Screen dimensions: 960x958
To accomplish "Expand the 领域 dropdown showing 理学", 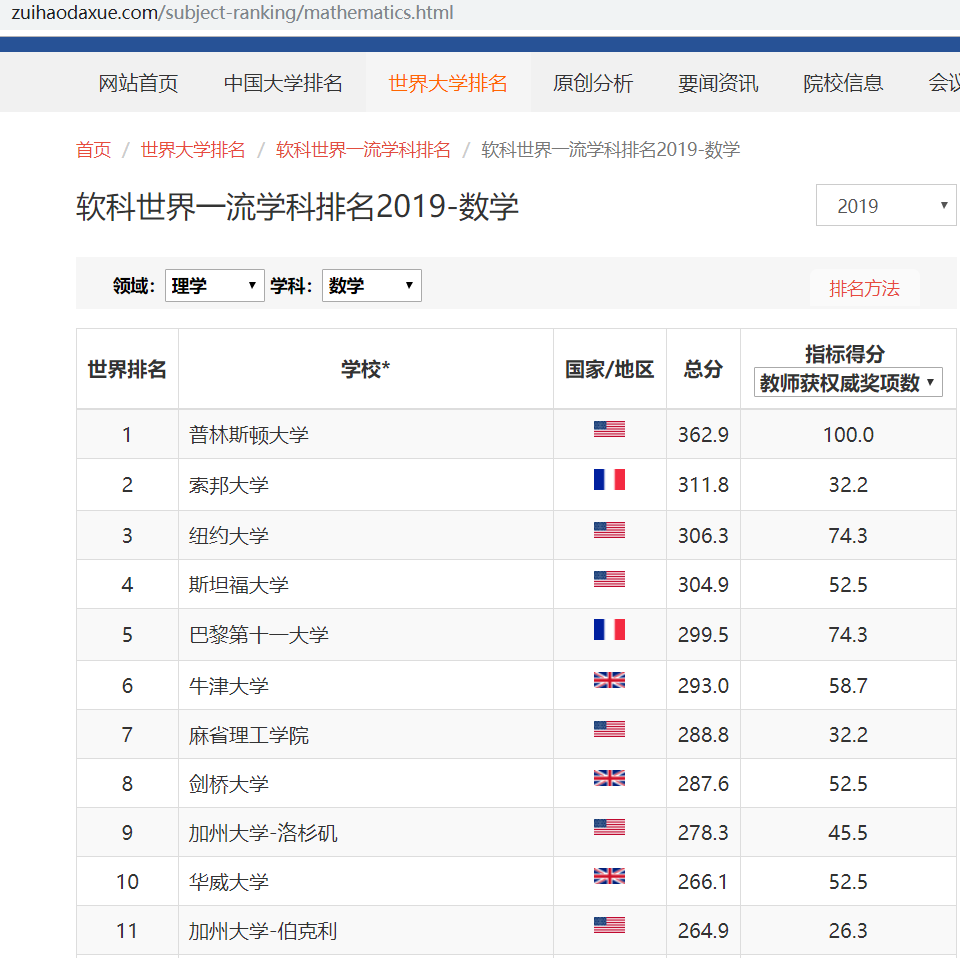I will (214, 286).
